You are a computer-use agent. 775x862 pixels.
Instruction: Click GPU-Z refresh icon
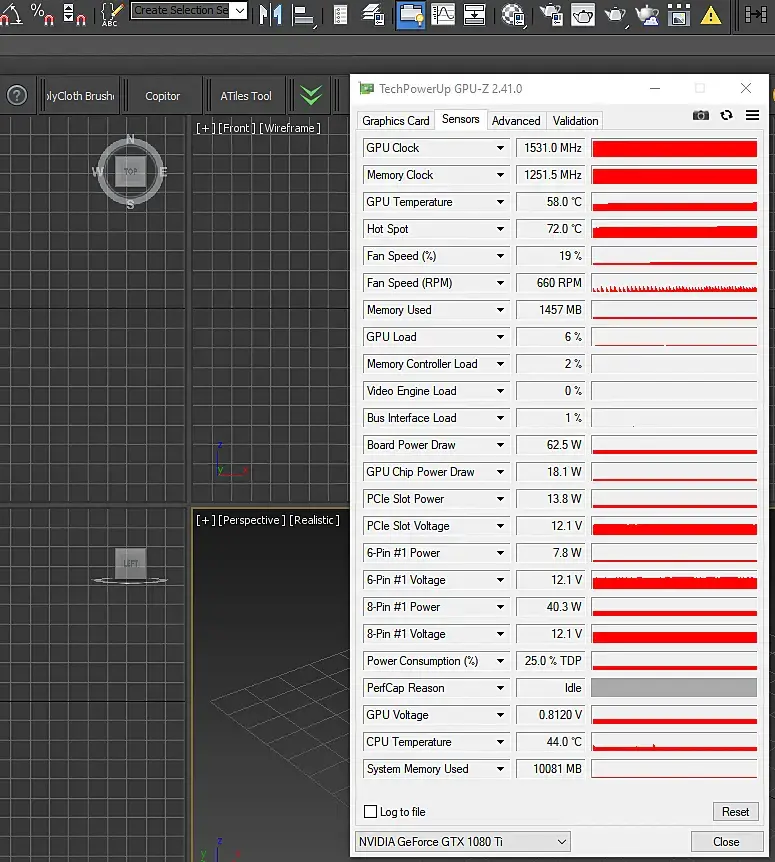tap(727, 115)
